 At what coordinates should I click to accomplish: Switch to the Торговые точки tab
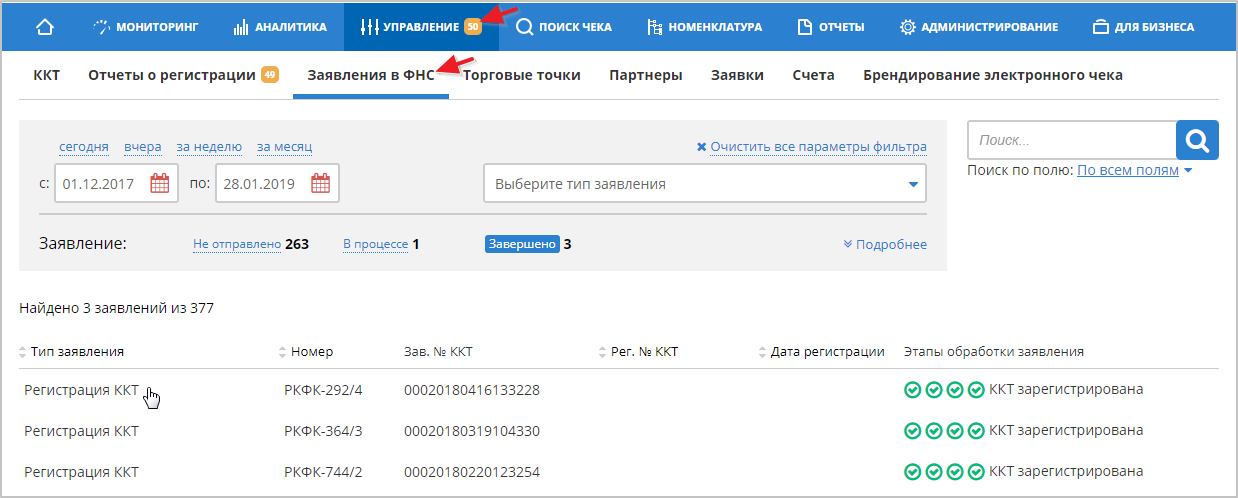(x=522, y=75)
